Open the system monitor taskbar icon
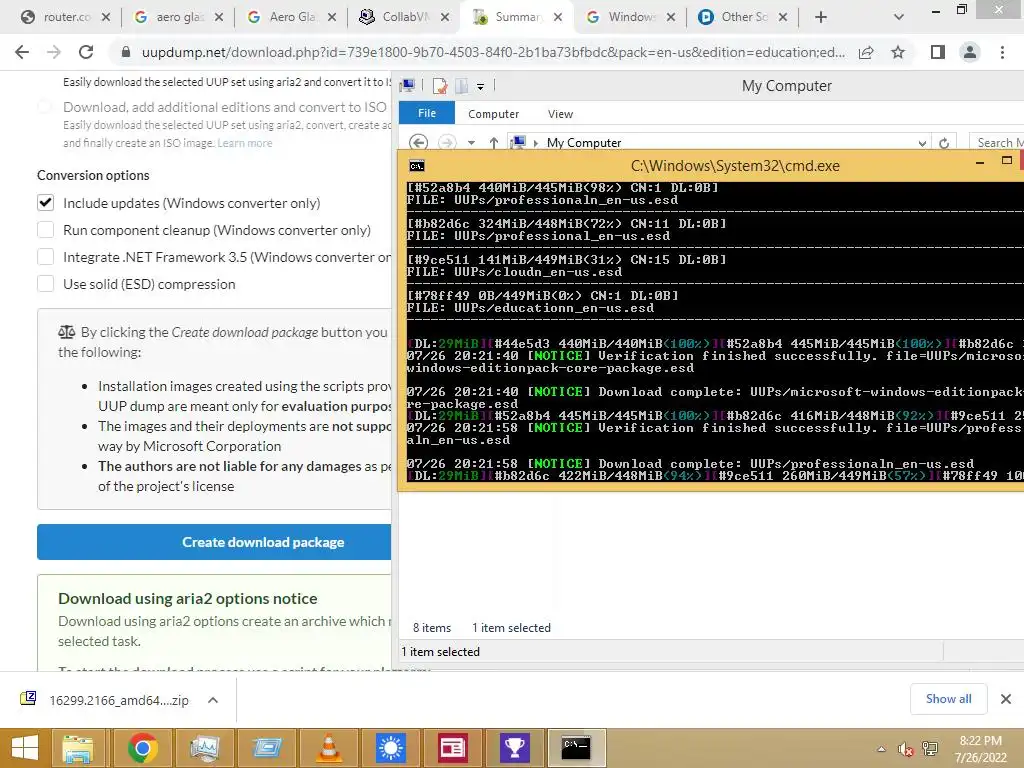 click(204, 748)
